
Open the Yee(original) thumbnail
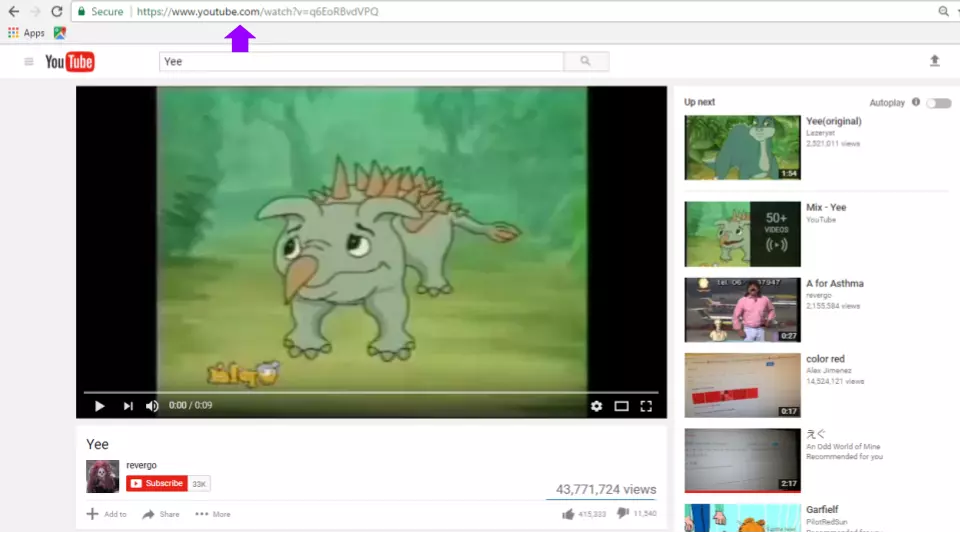point(742,148)
